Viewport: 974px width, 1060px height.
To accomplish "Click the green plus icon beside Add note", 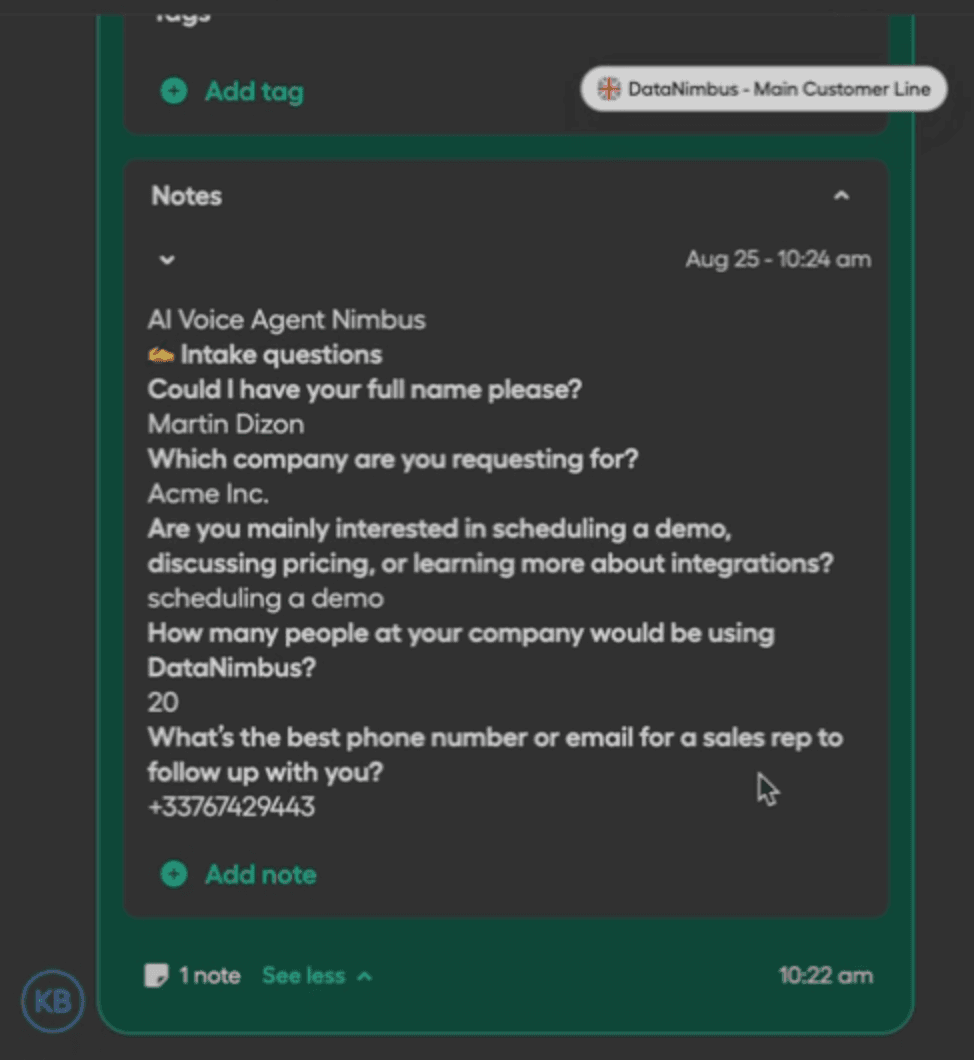I will pyautogui.click(x=173, y=874).
